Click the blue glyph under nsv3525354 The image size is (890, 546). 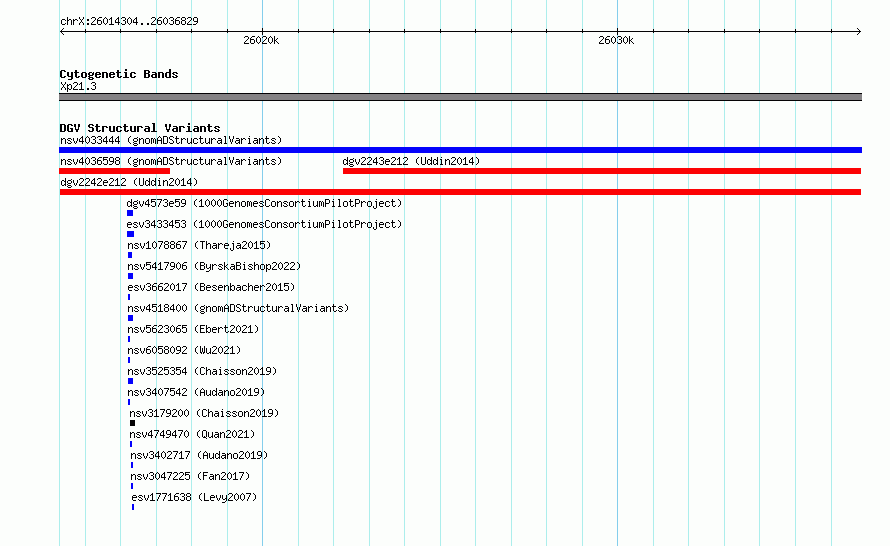(x=131, y=381)
